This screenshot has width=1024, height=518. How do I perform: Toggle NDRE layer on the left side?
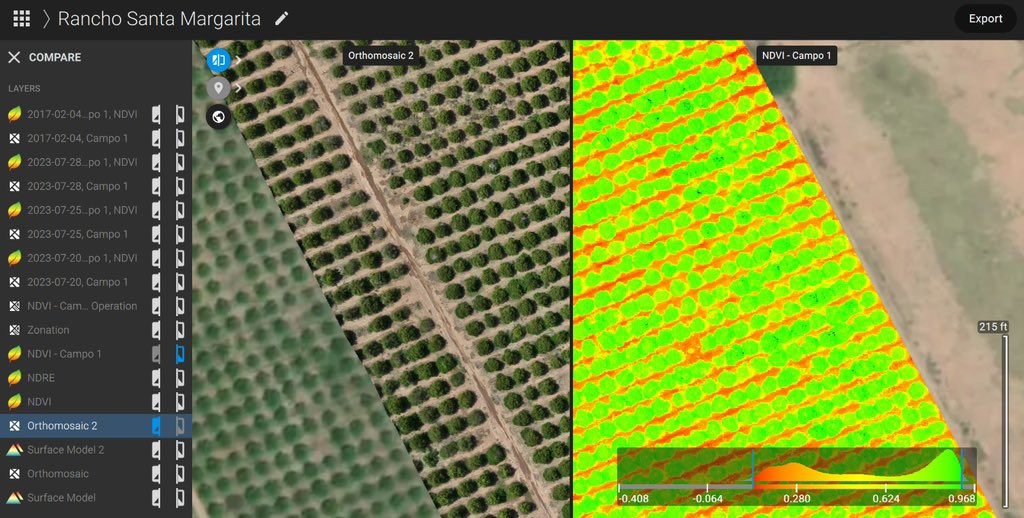coord(156,378)
